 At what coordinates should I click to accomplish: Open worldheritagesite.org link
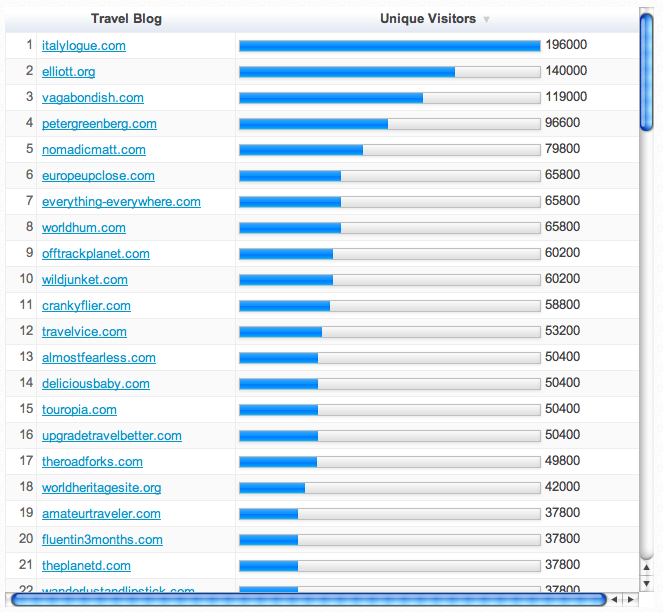pyautogui.click(x=101, y=488)
